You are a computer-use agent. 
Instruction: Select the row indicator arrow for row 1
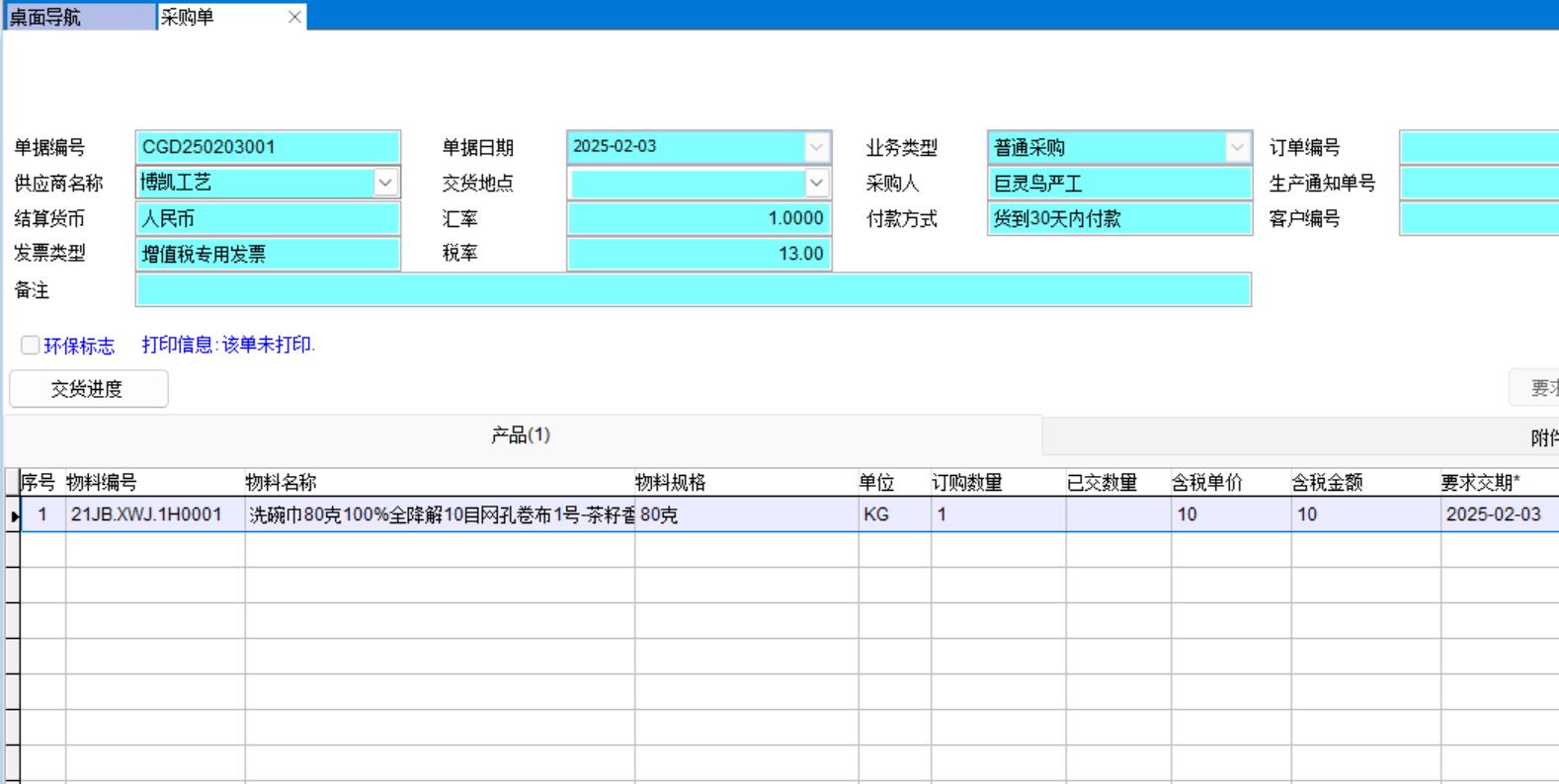[14, 515]
